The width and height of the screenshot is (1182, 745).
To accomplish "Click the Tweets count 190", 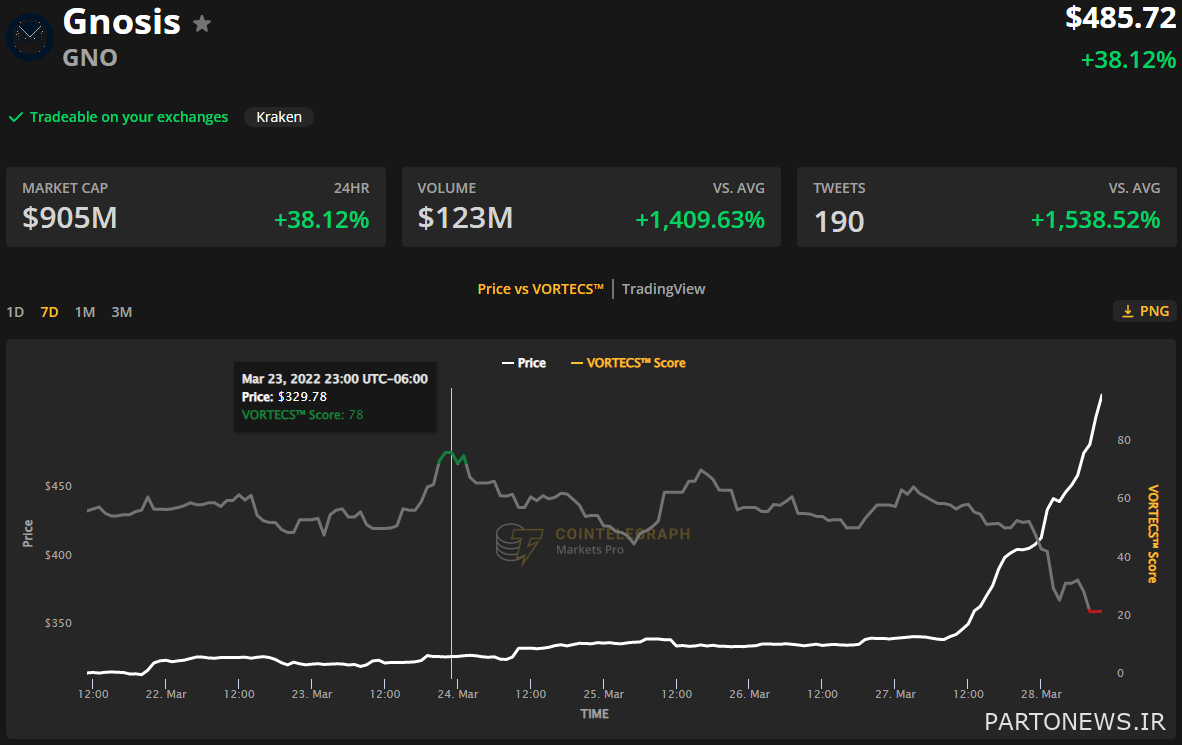I will [839, 222].
